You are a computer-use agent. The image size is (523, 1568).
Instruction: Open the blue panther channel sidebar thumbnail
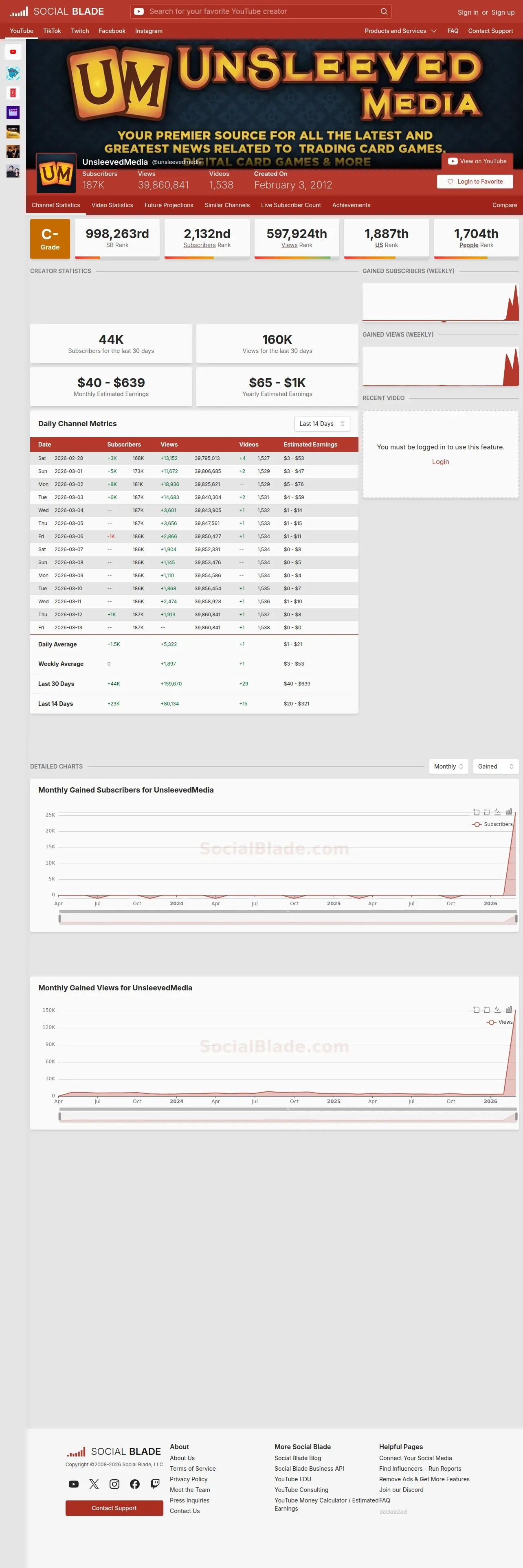[x=13, y=73]
